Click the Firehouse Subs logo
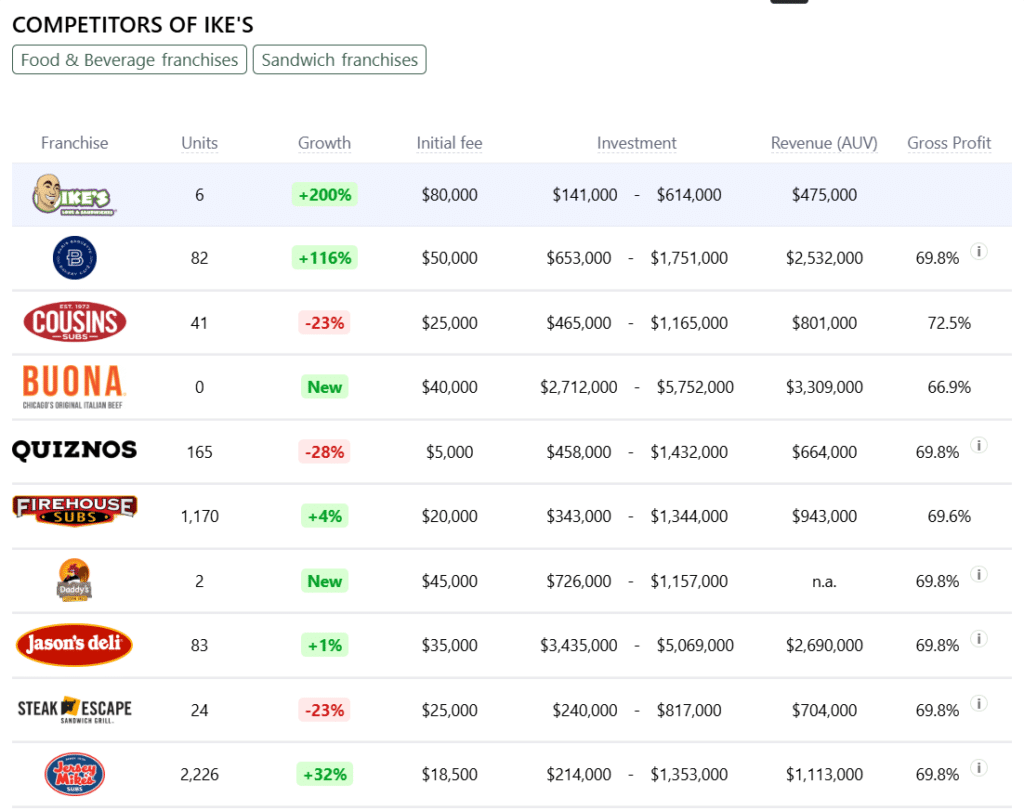The image size is (1024, 810). click(74, 511)
